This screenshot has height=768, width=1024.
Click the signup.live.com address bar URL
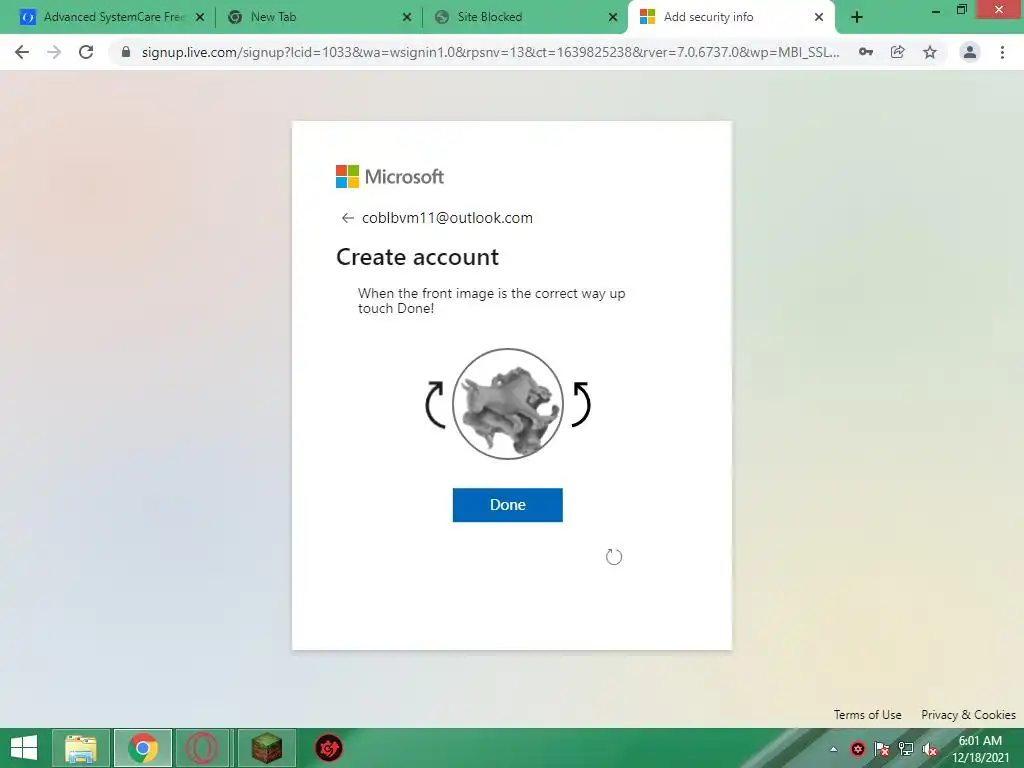click(490, 52)
